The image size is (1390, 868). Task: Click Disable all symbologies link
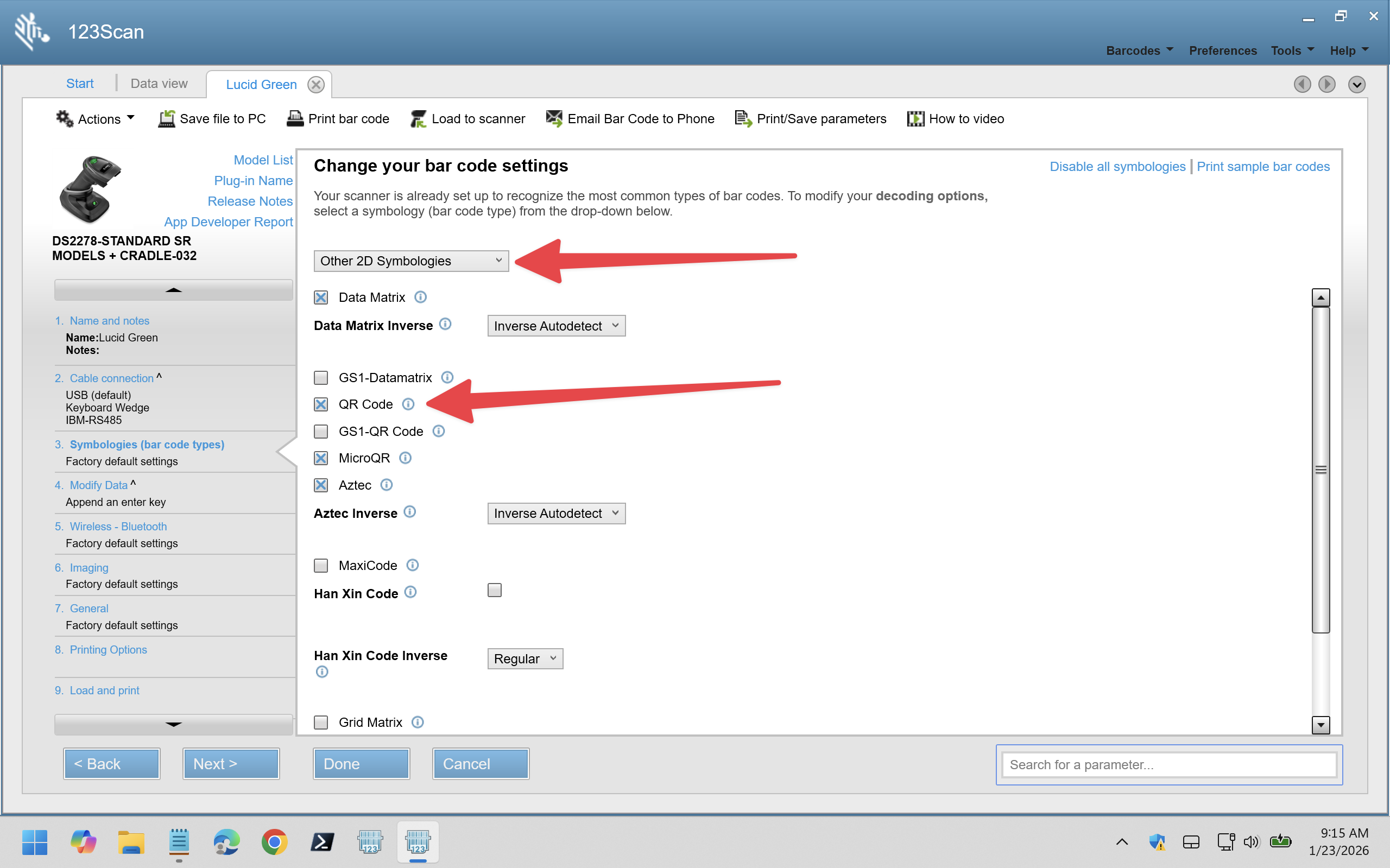tap(1117, 167)
